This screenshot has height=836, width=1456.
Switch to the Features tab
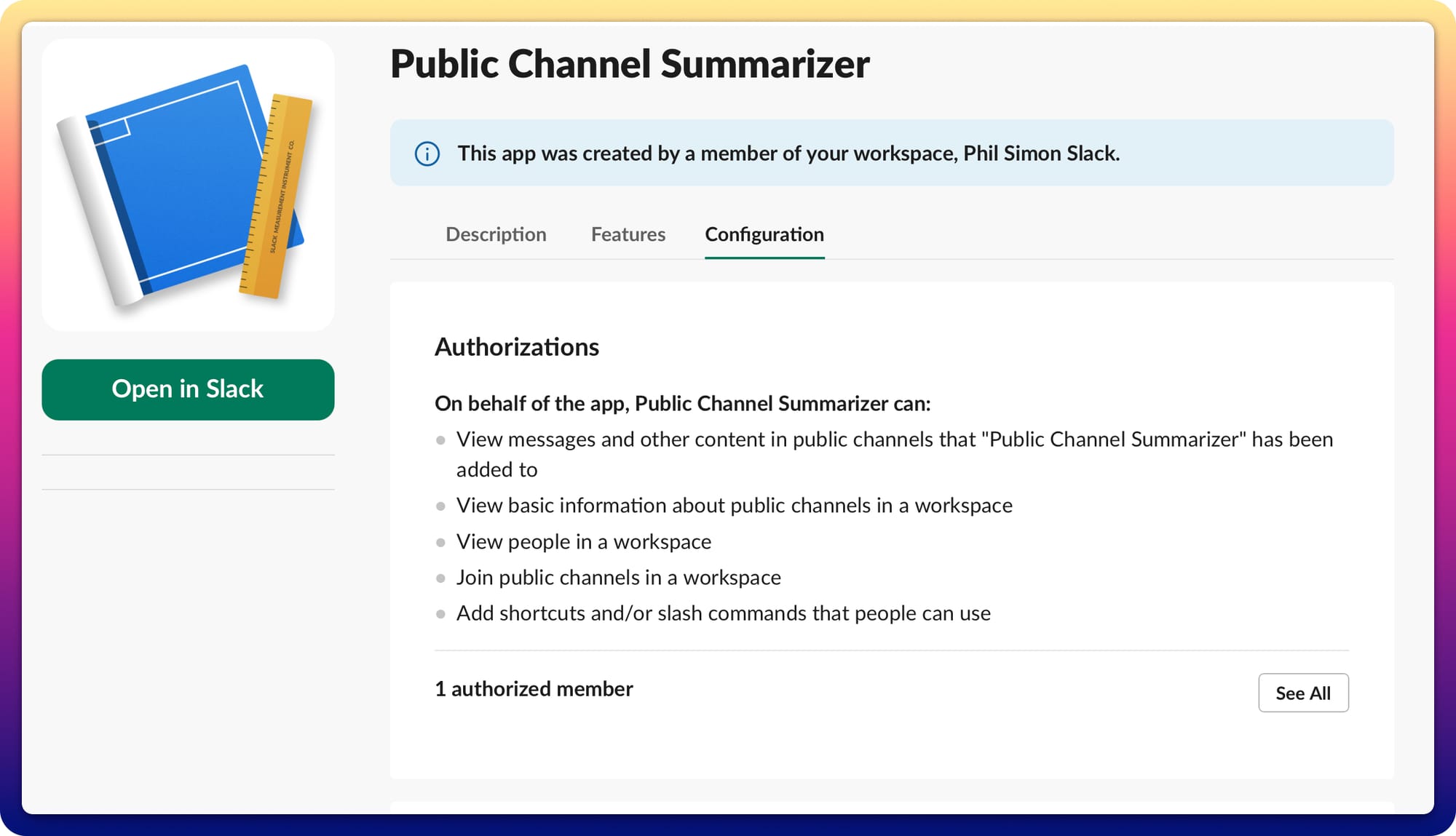[x=628, y=234]
